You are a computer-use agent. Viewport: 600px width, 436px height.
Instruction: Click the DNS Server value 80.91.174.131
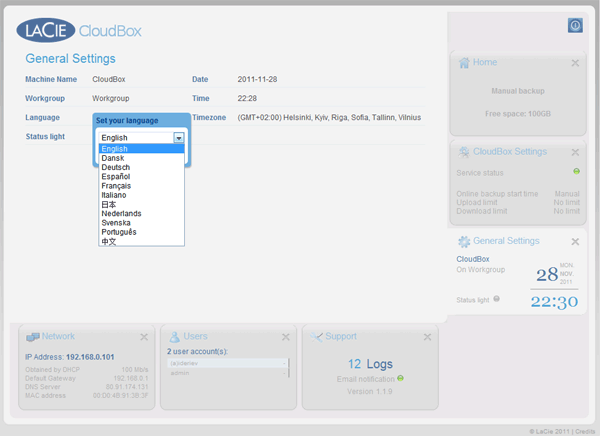[x=127, y=387]
